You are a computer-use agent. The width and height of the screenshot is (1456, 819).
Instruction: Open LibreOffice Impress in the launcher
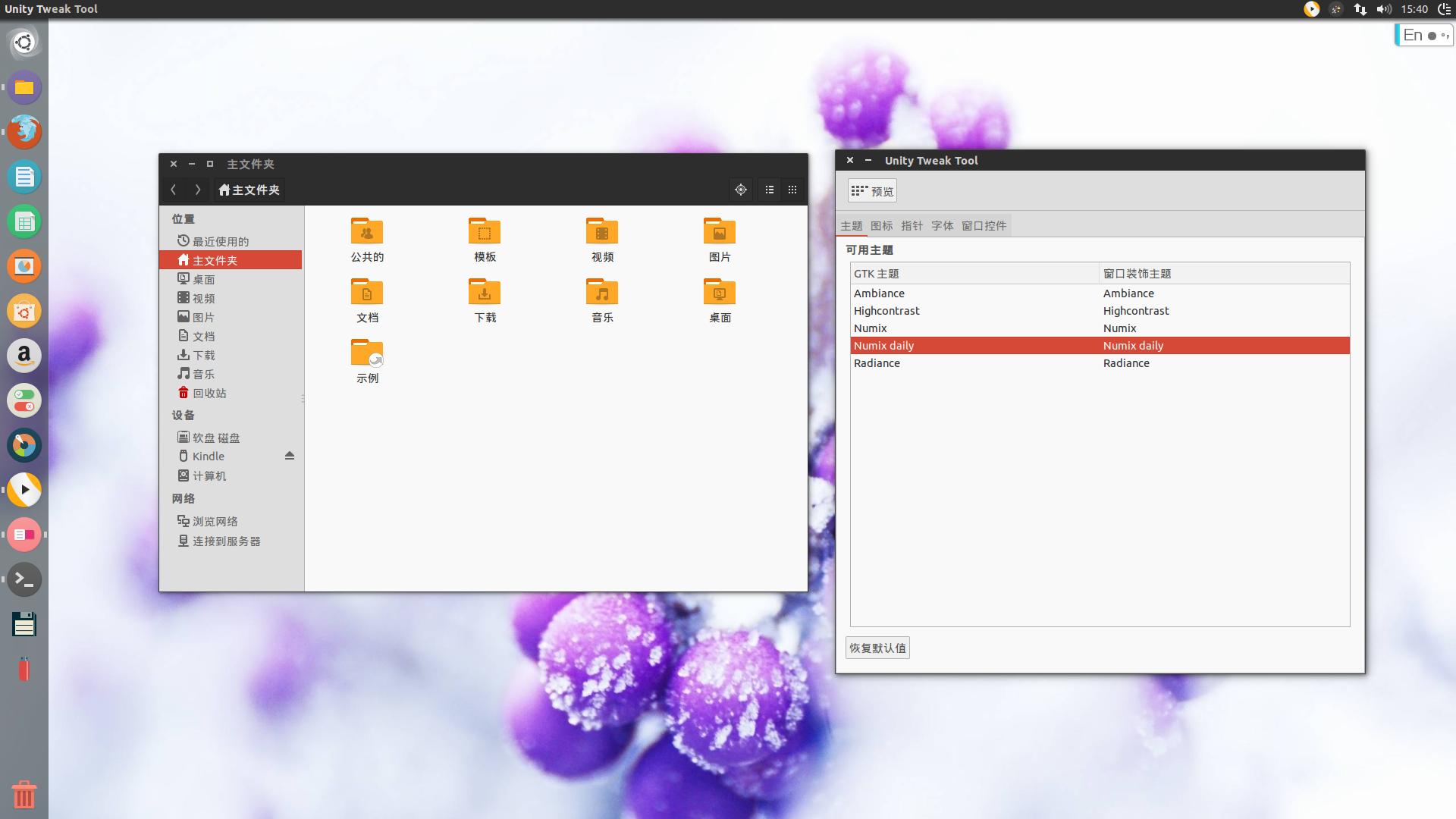point(24,266)
